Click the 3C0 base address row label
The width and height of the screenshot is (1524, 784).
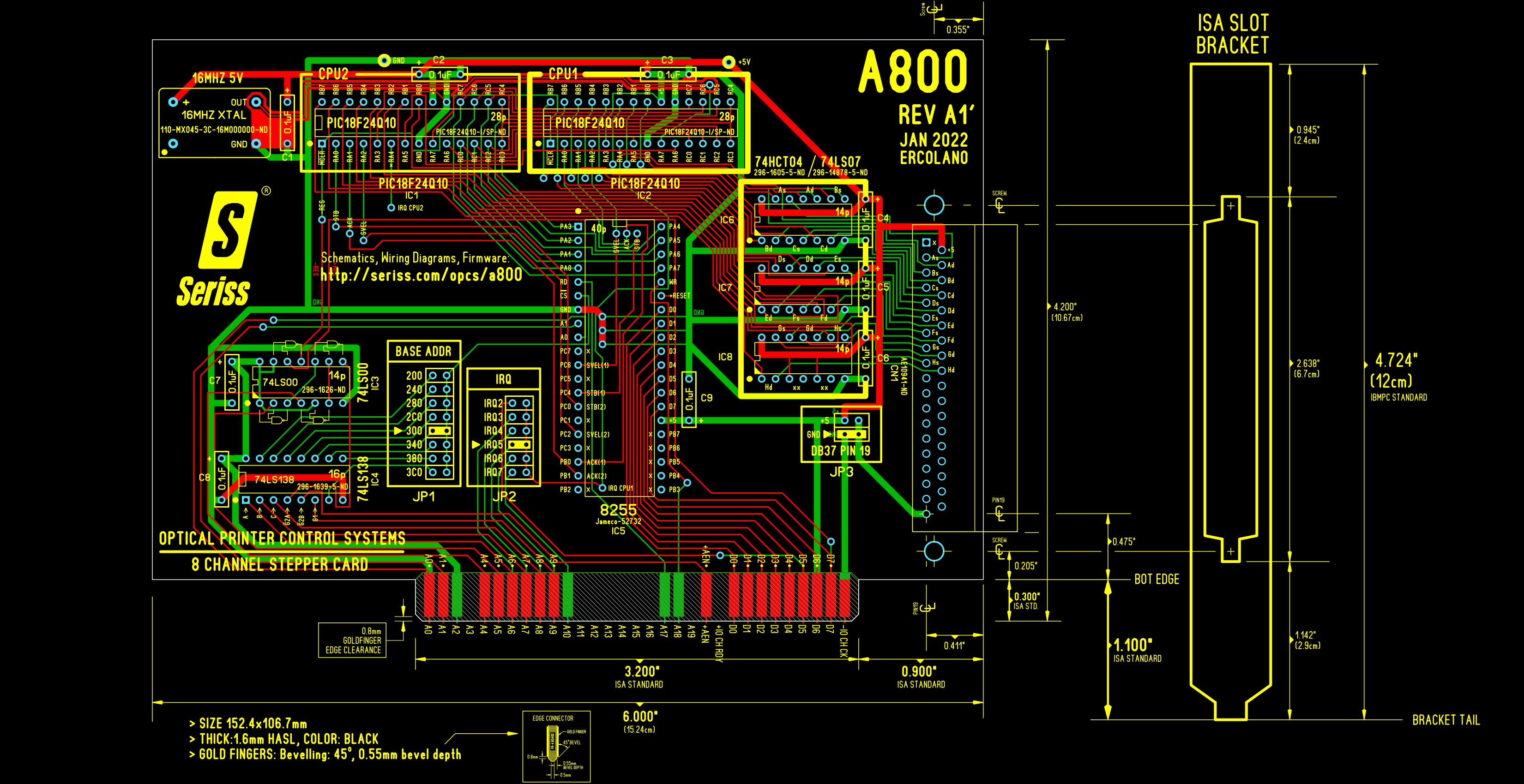coord(414,472)
